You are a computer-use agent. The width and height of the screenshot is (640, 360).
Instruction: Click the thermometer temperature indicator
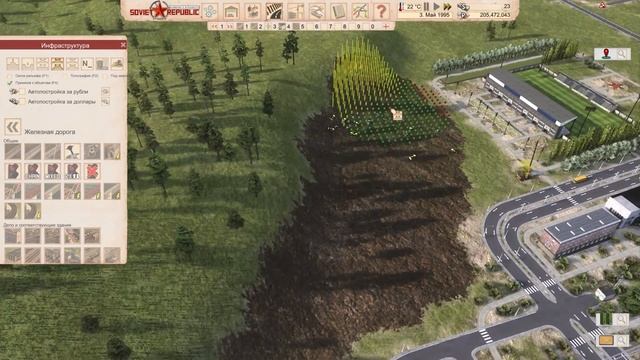tap(402, 7)
